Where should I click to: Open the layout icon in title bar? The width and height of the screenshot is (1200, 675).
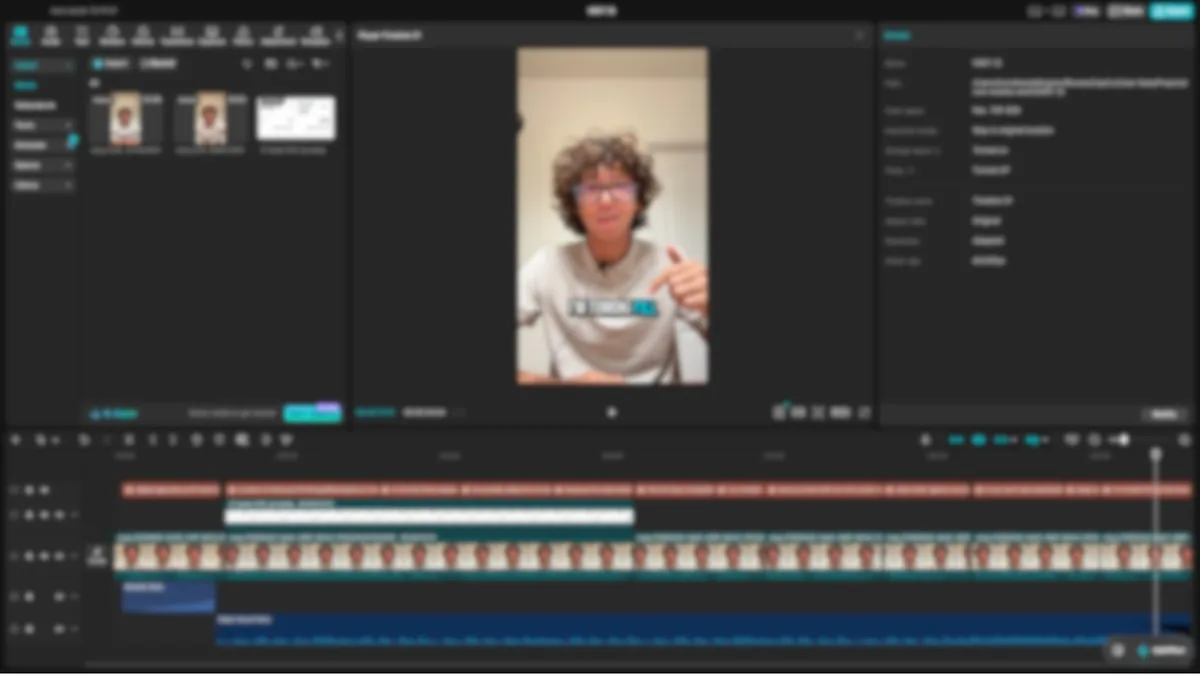(x=1035, y=11)
